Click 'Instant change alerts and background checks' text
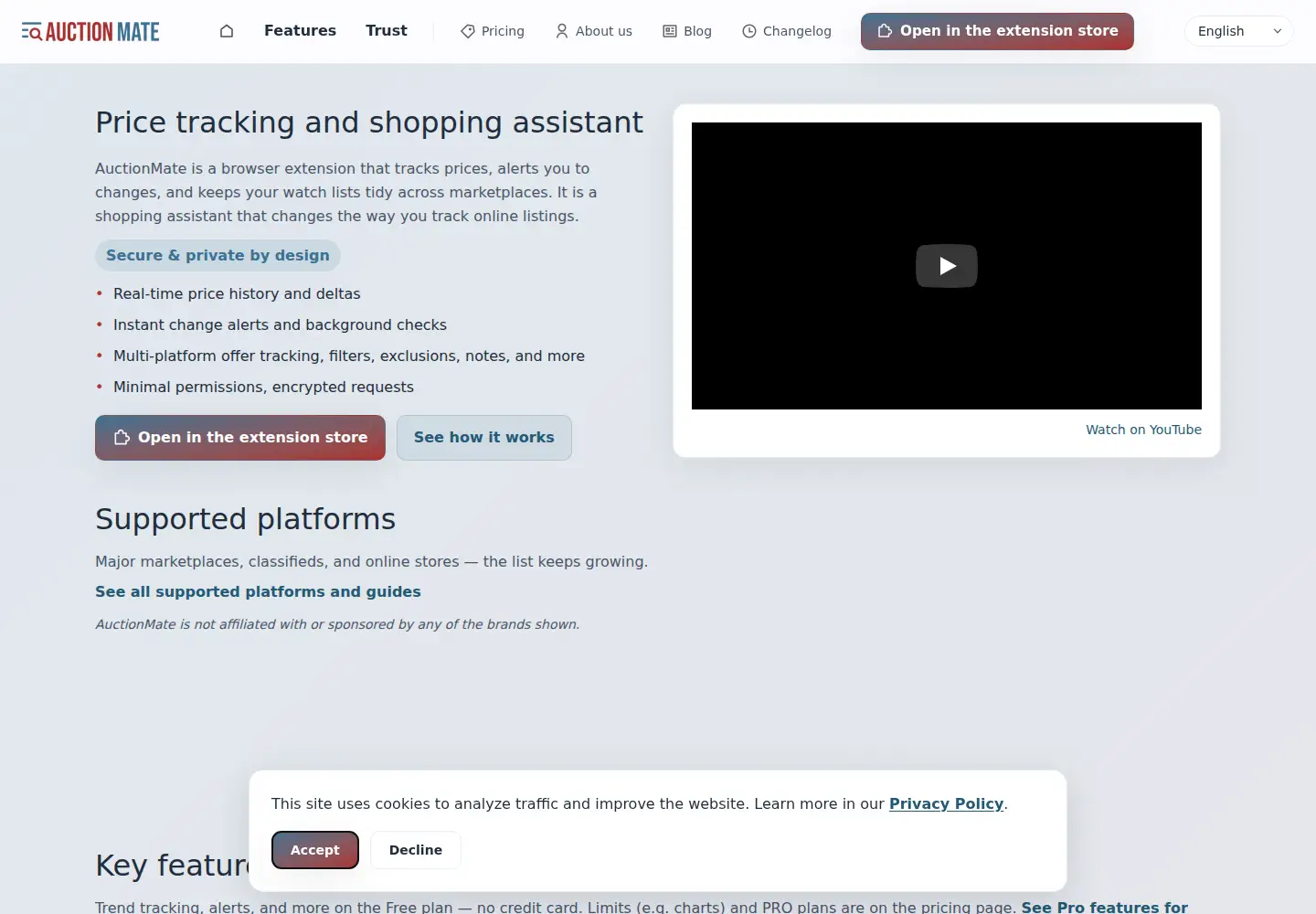This screenshot has height=914, width=1316. tap(280, 325)
